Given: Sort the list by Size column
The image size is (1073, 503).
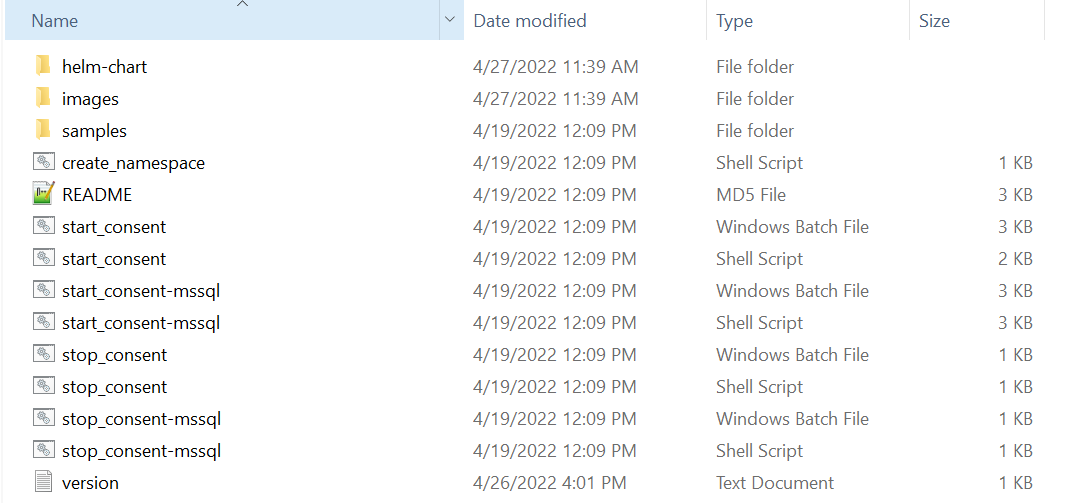Looking at the screenshot, I should 934,21.
